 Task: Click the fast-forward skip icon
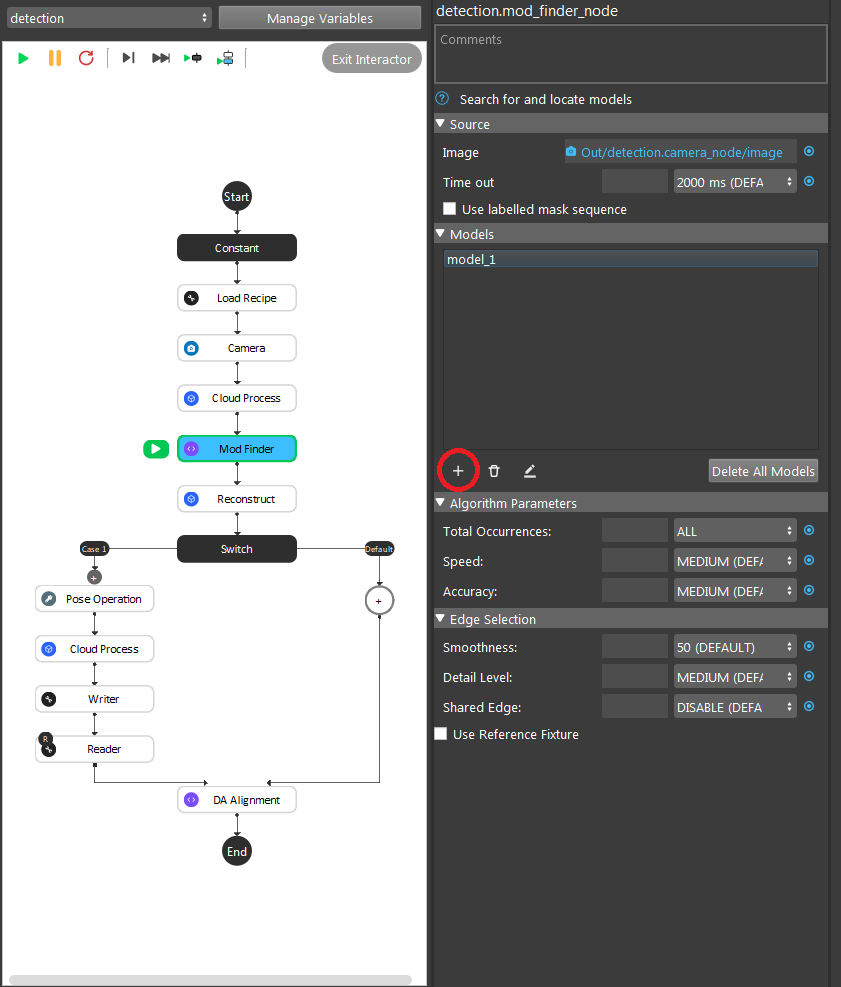point(161,58)
